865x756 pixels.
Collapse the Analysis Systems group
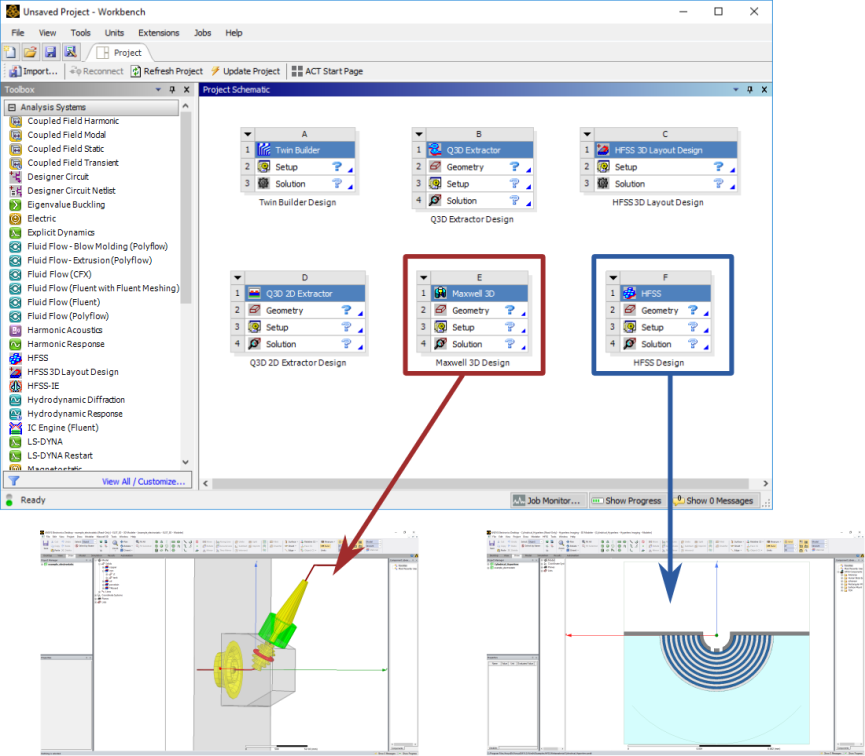(11, 107)
